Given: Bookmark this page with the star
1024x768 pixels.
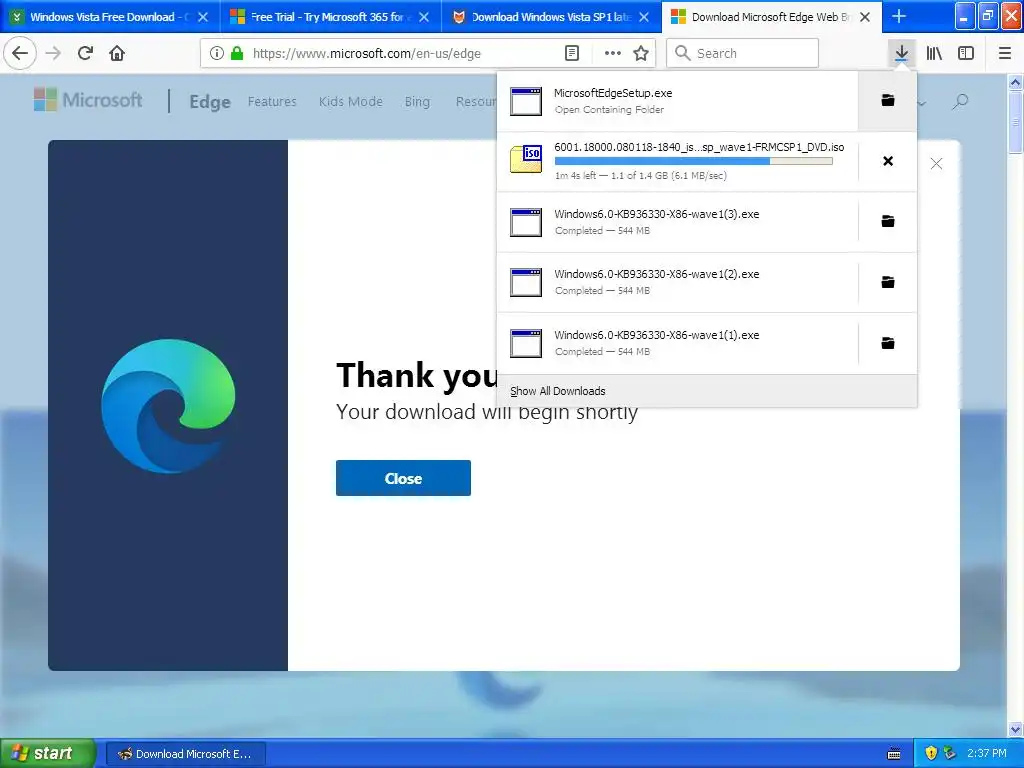Looking at the screenshot, I should pyautogui.click(x=641, y=54).
